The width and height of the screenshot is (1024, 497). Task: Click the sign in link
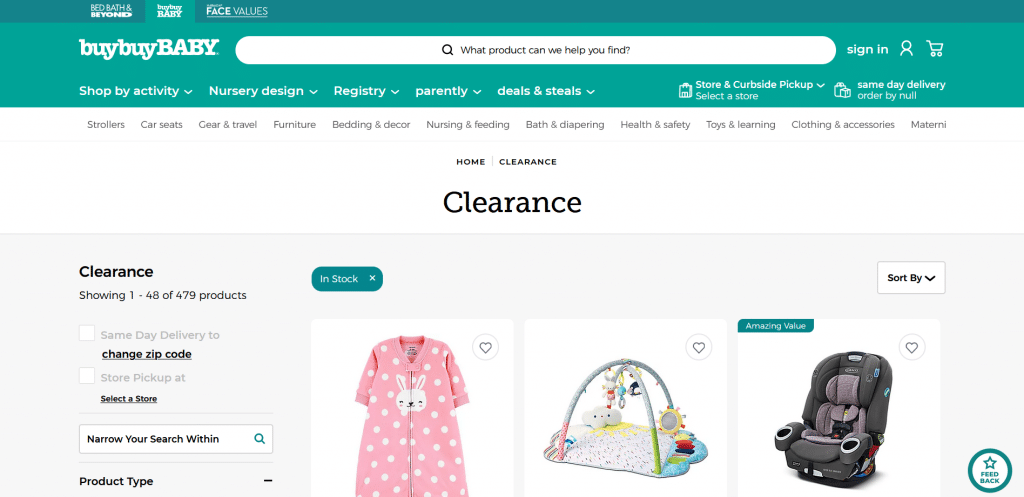[867, 49]
